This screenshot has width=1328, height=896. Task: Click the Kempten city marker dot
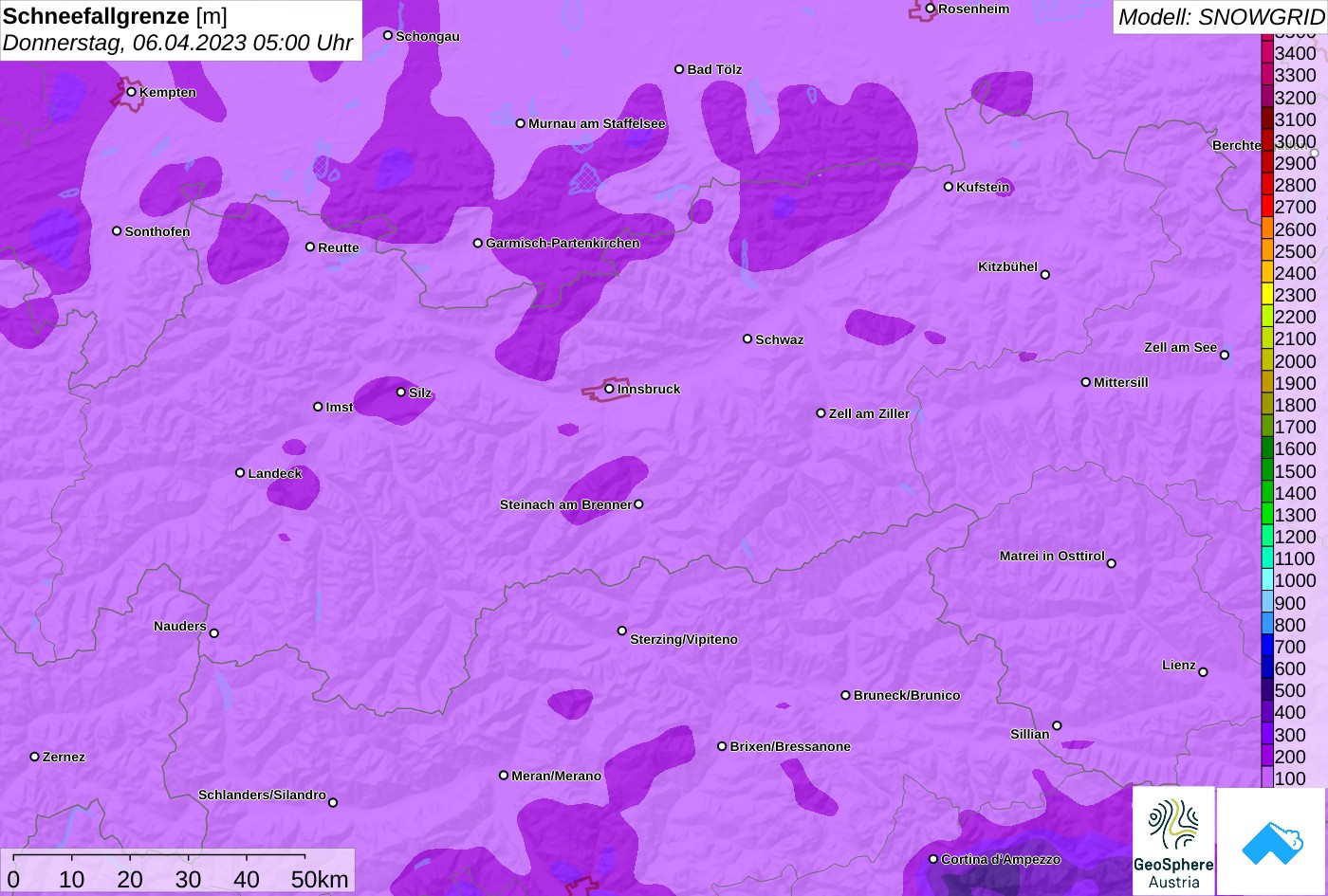point(131,92)
